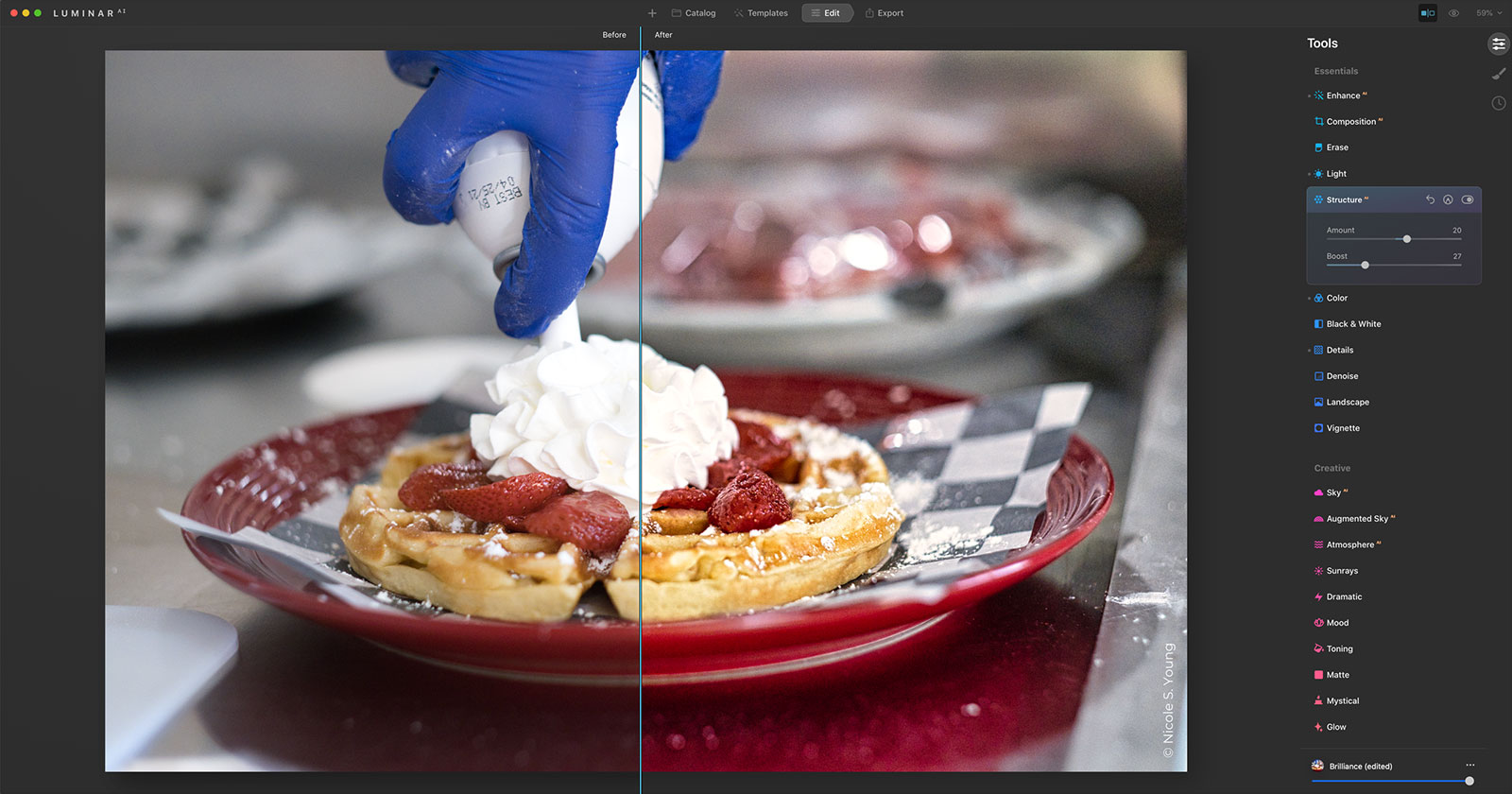1512x794 pixels.
Task: Expand the Color tool panel
Action: click(x=1336, y=298)
